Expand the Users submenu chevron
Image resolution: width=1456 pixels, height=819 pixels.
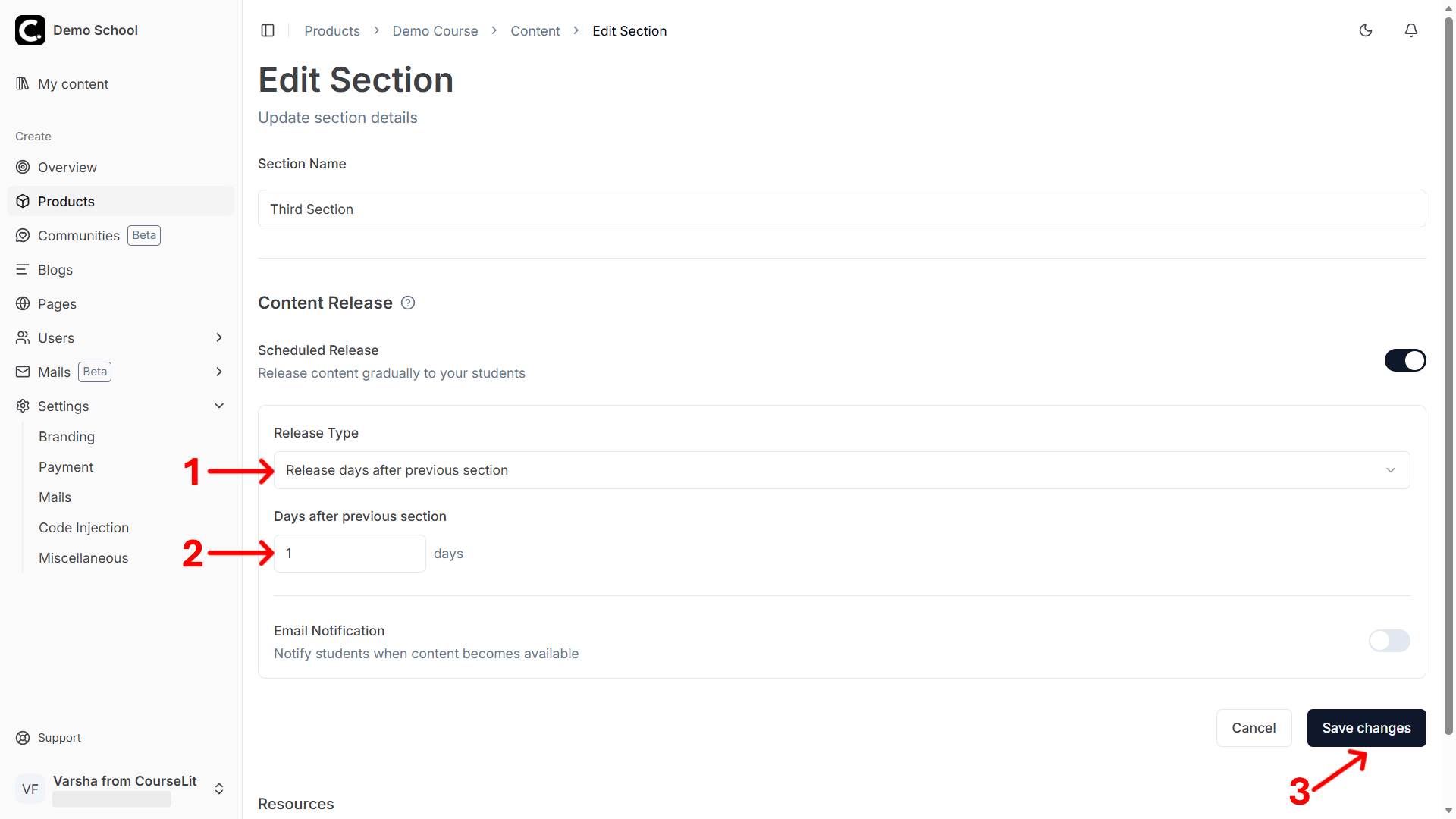pyautogui.click(x=219, y=337)
